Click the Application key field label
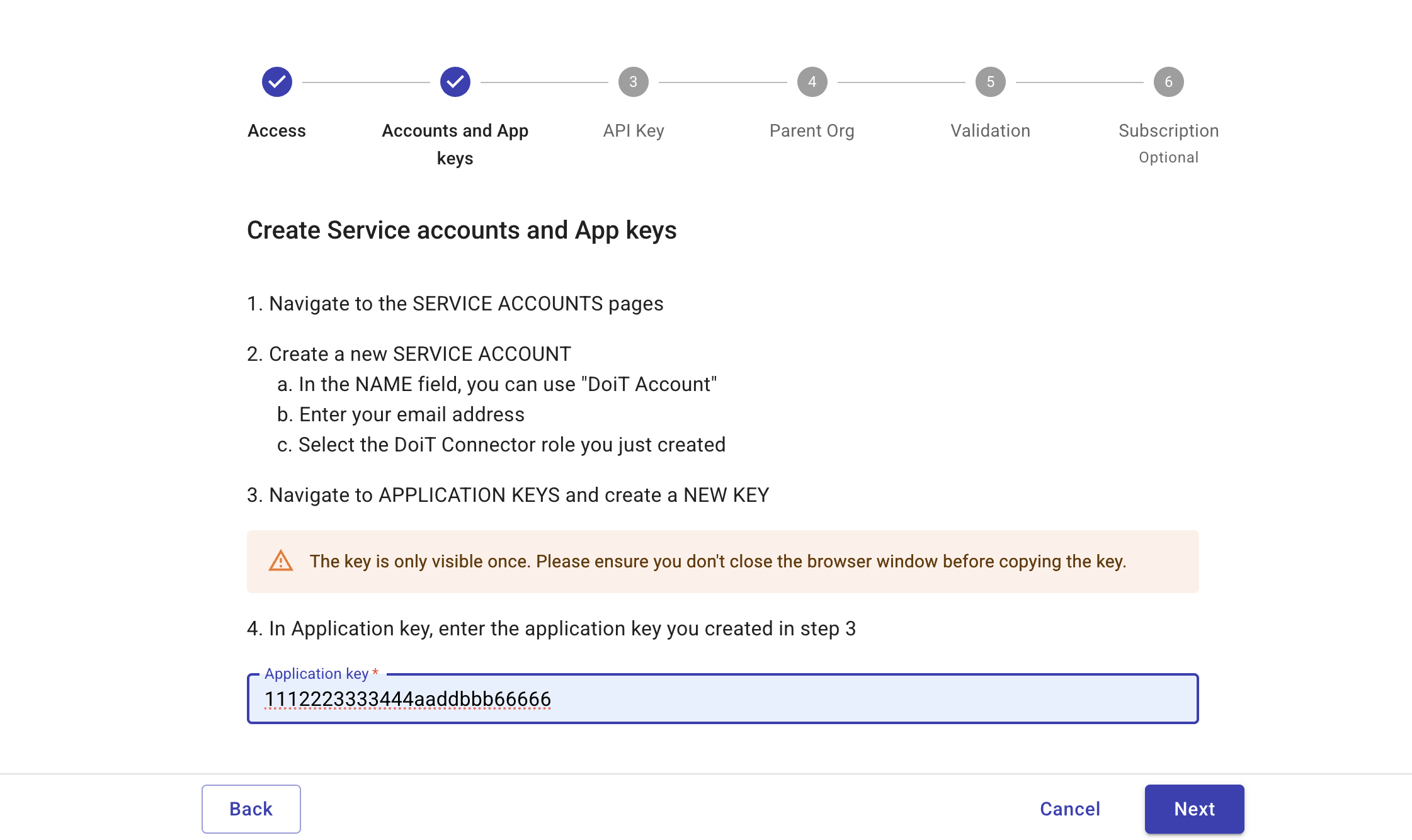Screen dimensions: 1412x840 [x=317, y=673]
